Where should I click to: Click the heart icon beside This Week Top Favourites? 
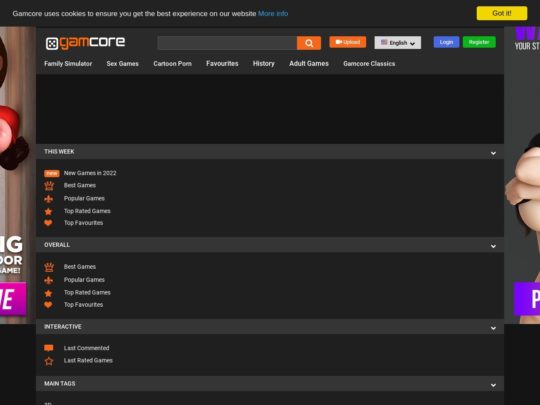pos(48,223)
